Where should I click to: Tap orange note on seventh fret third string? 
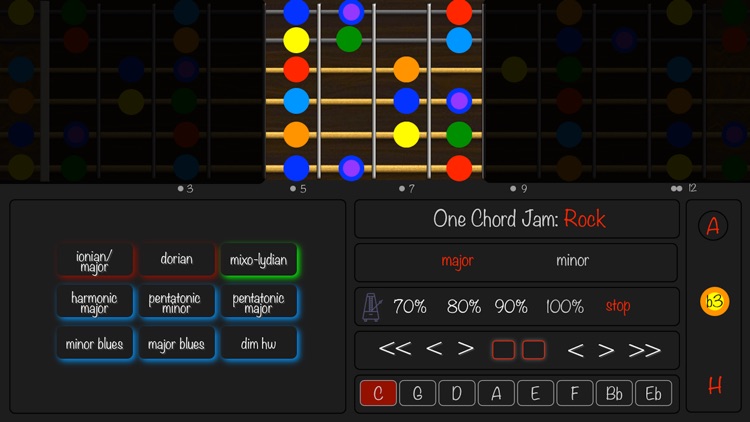(x=407, y=69)
